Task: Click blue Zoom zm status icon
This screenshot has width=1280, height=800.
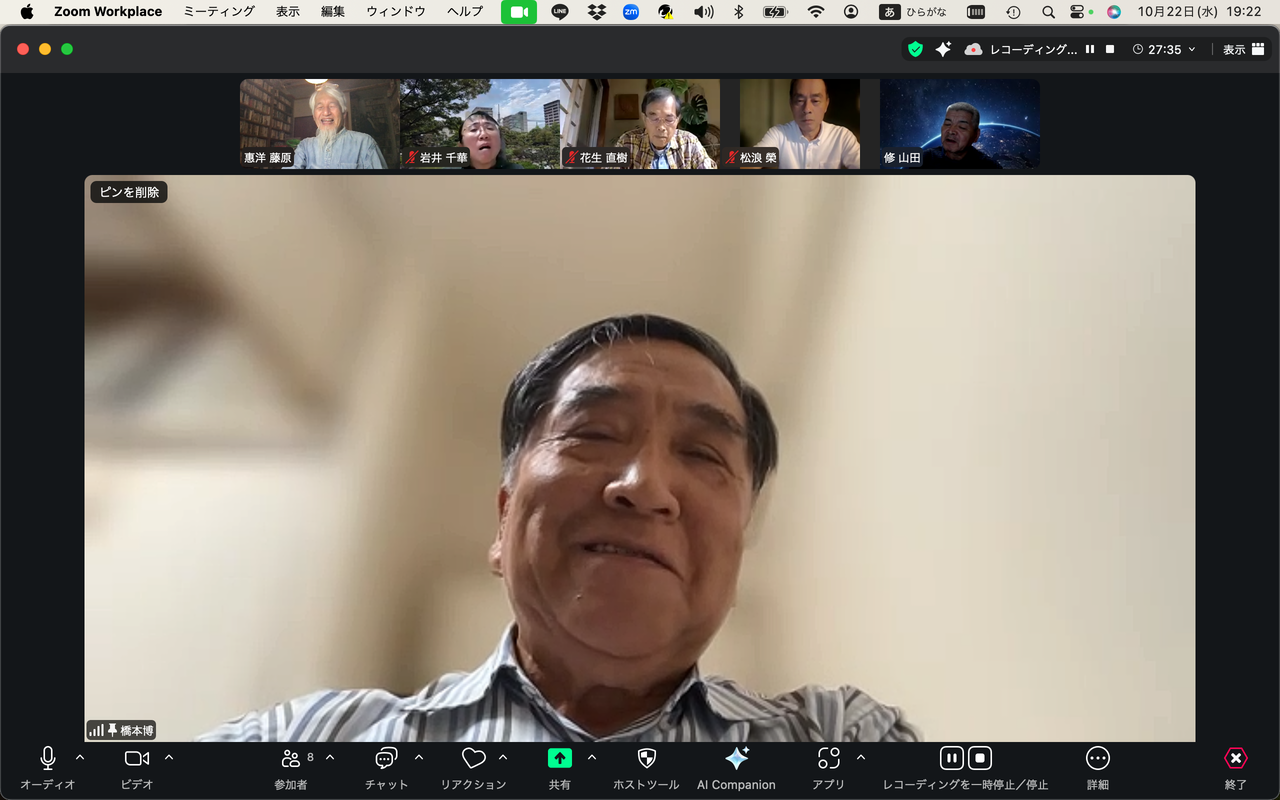Action: pyautogui.click(x=631, y=12)
